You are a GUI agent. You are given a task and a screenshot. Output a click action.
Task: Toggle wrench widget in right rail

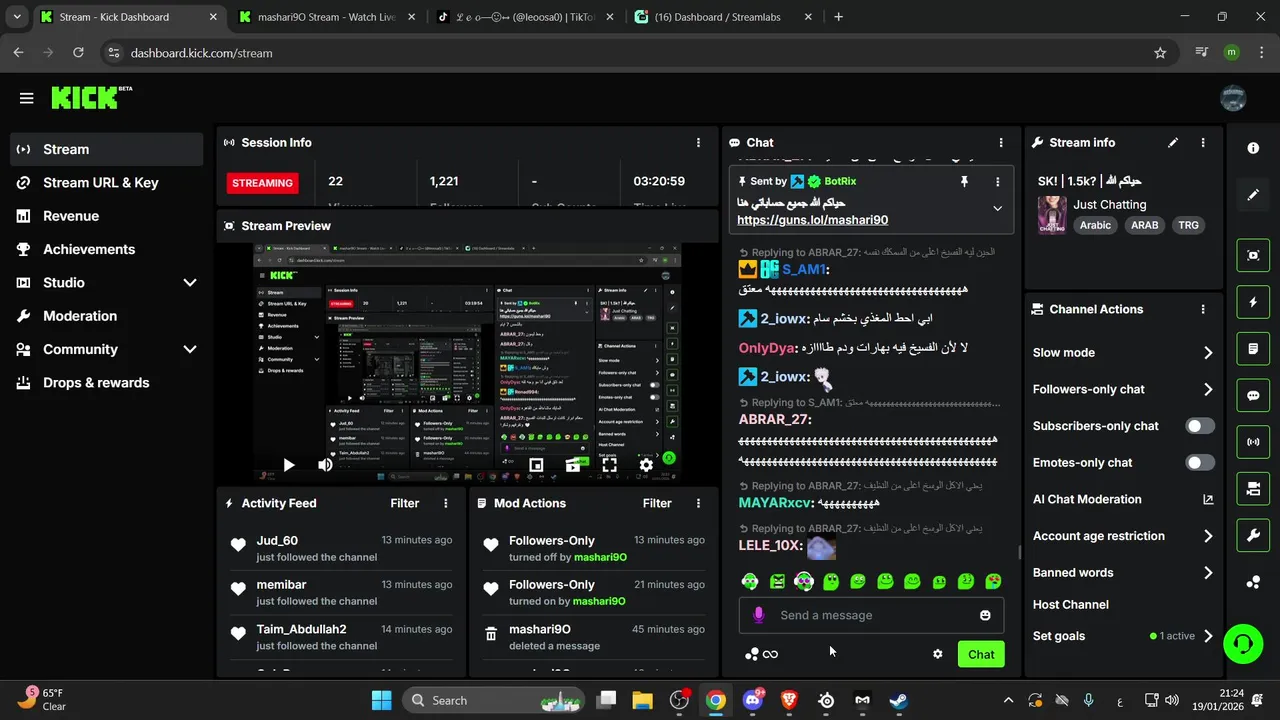pyautogui.click(x=1253, y=535)
